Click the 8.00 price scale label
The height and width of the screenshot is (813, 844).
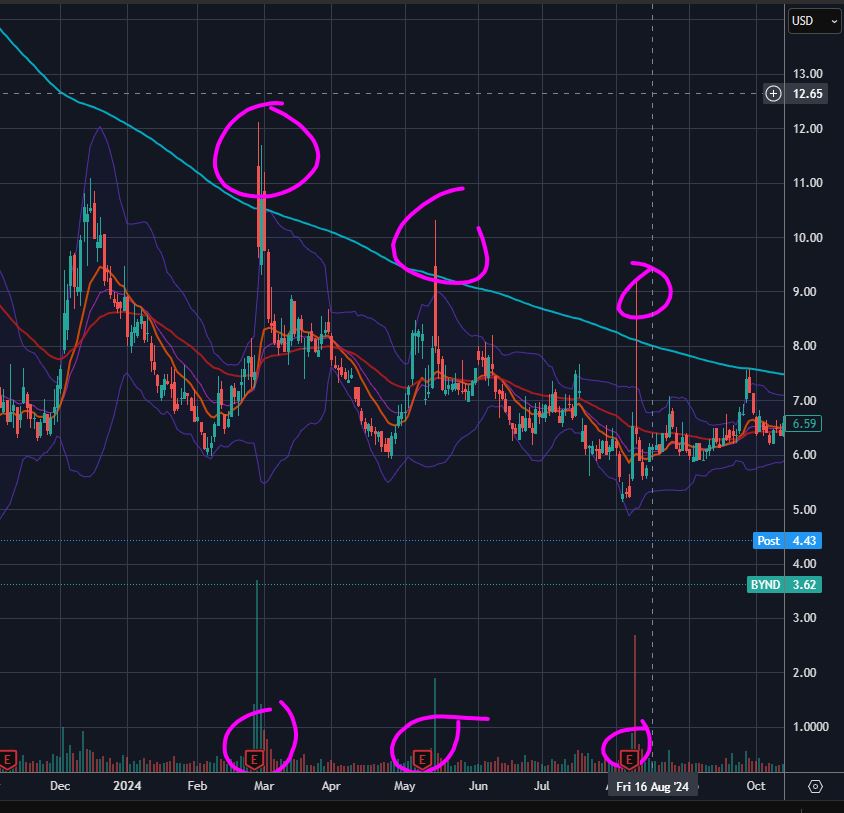[x=804, y=346]
